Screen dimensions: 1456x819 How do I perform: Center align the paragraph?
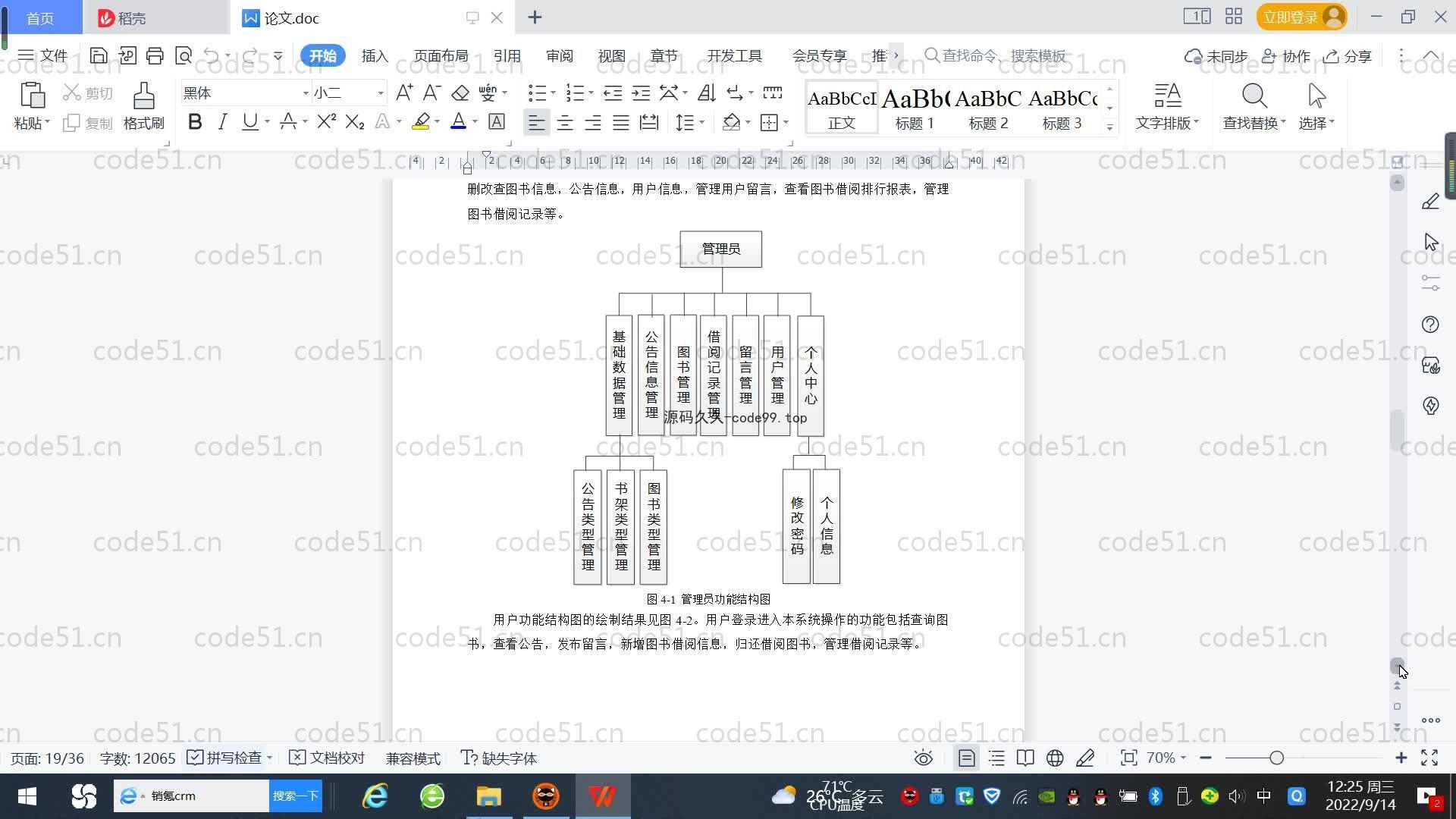click(565, 122)
